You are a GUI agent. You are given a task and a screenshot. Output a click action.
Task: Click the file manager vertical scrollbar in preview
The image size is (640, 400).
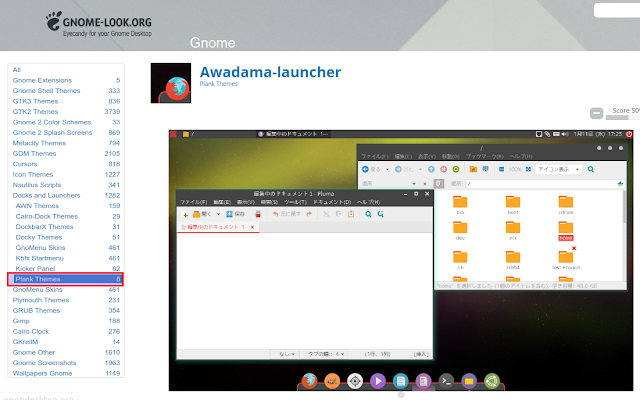click(624, 208)
